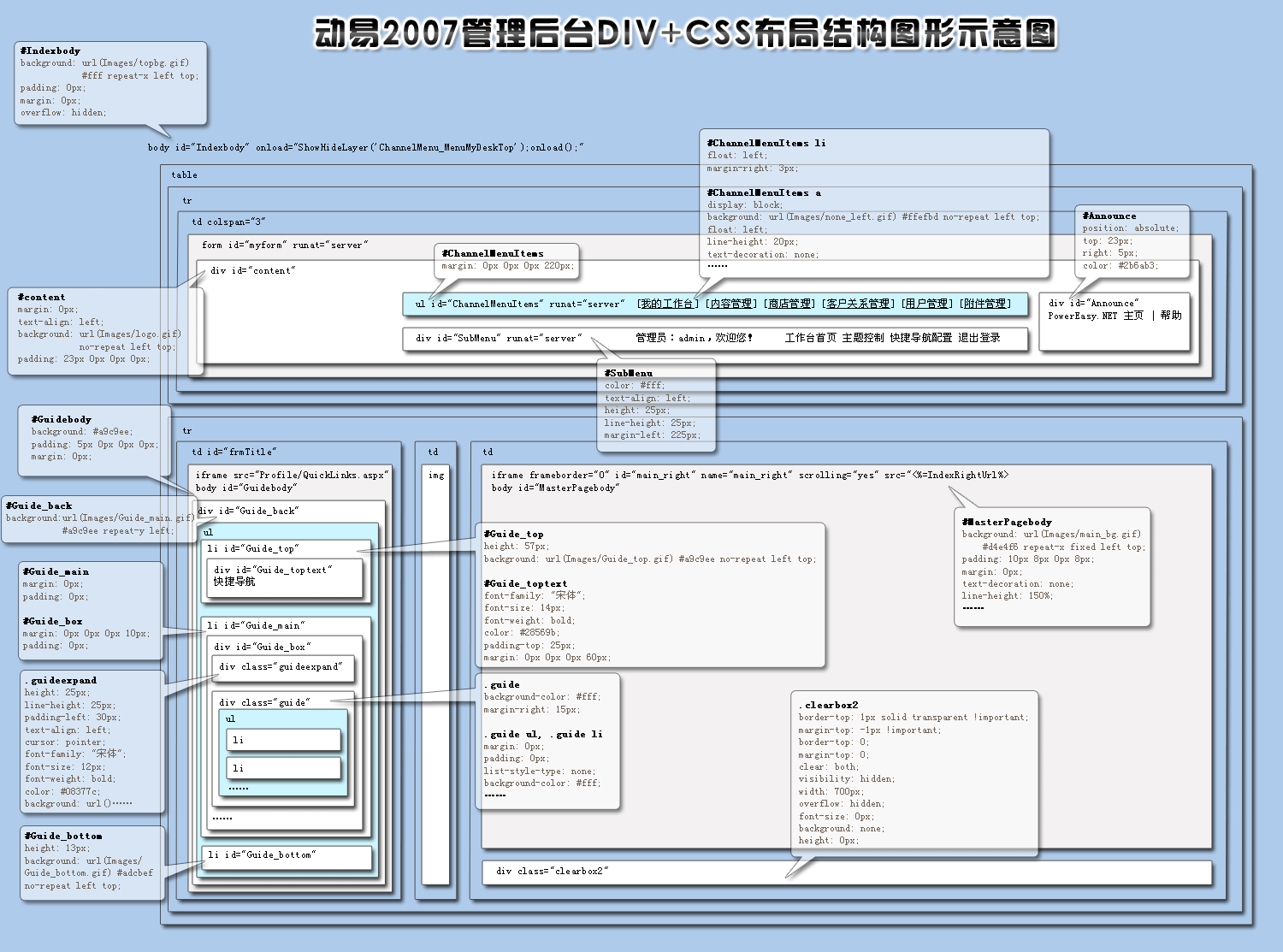Click the #Indexbody CSS callout bubble
Image resolution: width=1283 pixels, height=952 pixels.
110,82
